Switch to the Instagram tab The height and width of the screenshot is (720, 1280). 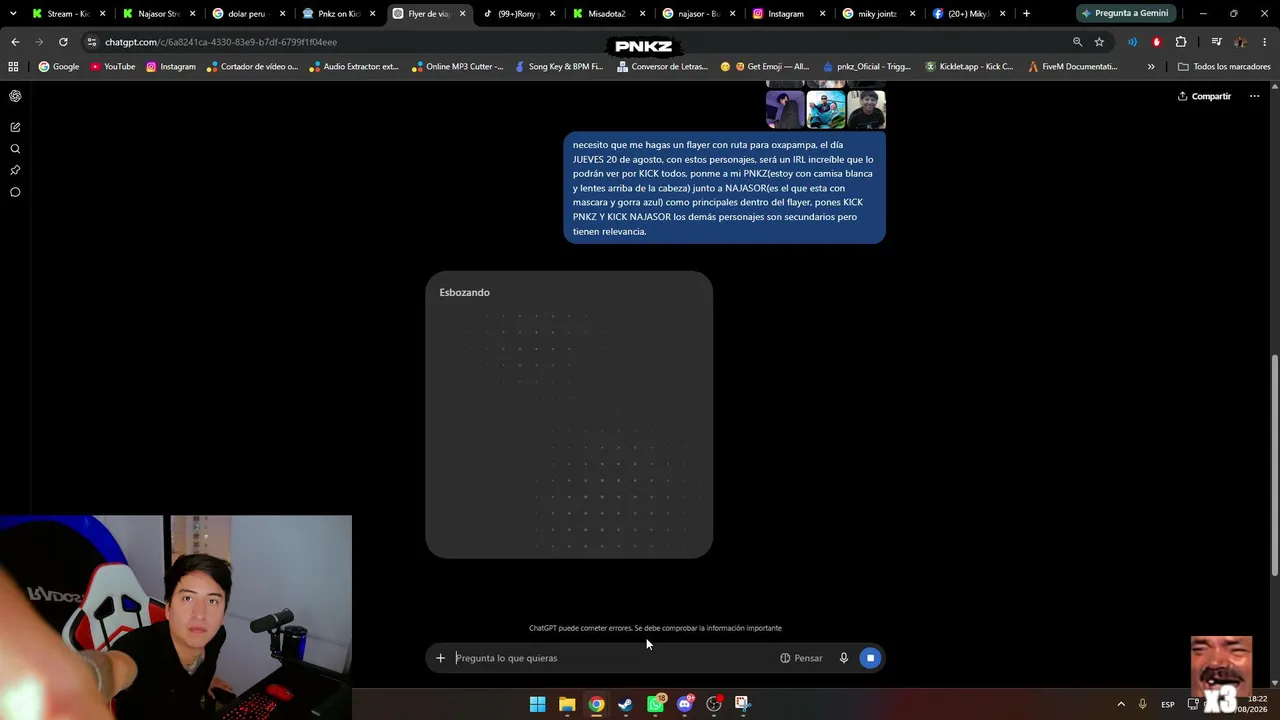pyautogui.click(x=788, y=14)
